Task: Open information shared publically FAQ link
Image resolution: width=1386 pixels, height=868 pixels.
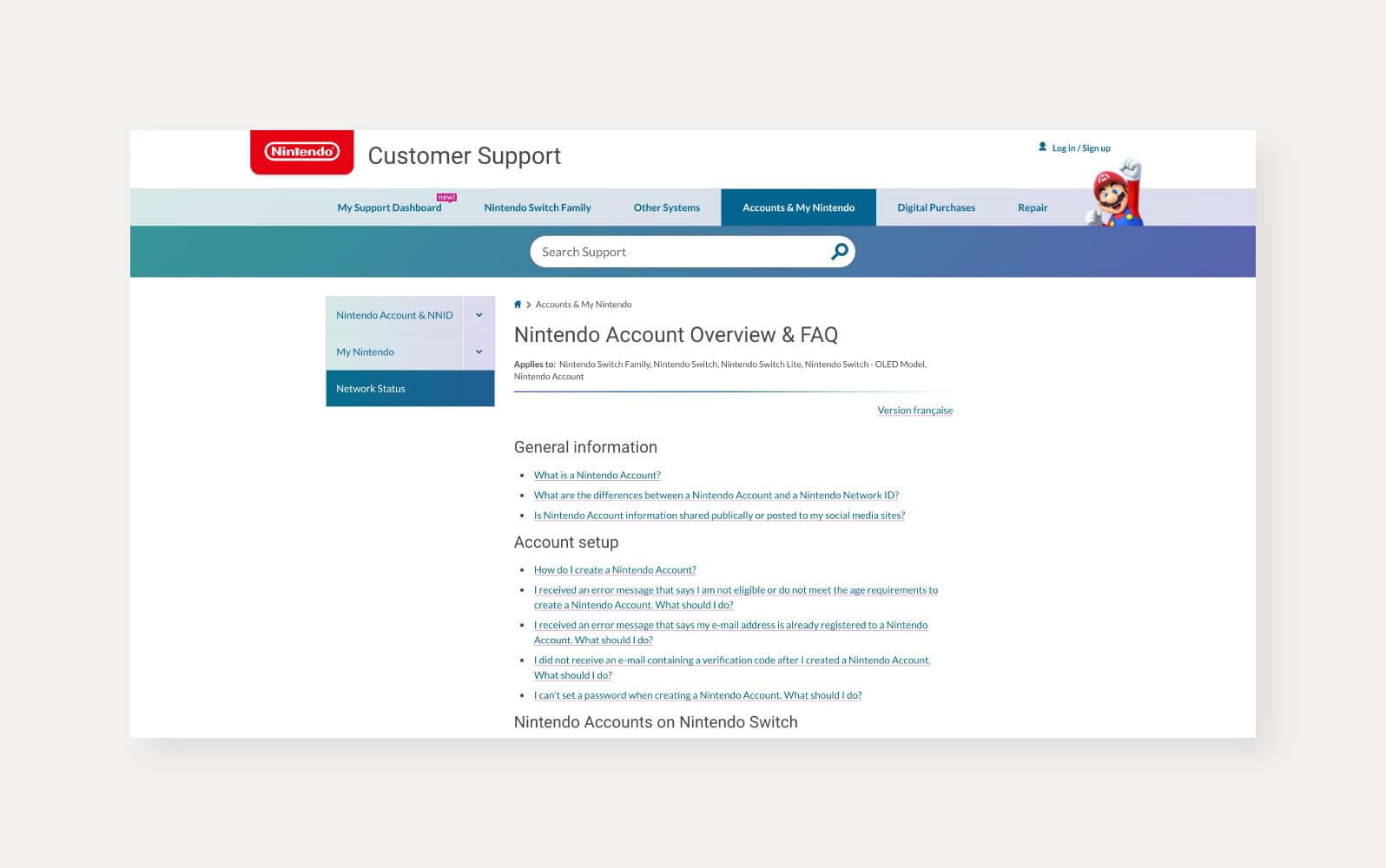Action: [x=719, y=515]
